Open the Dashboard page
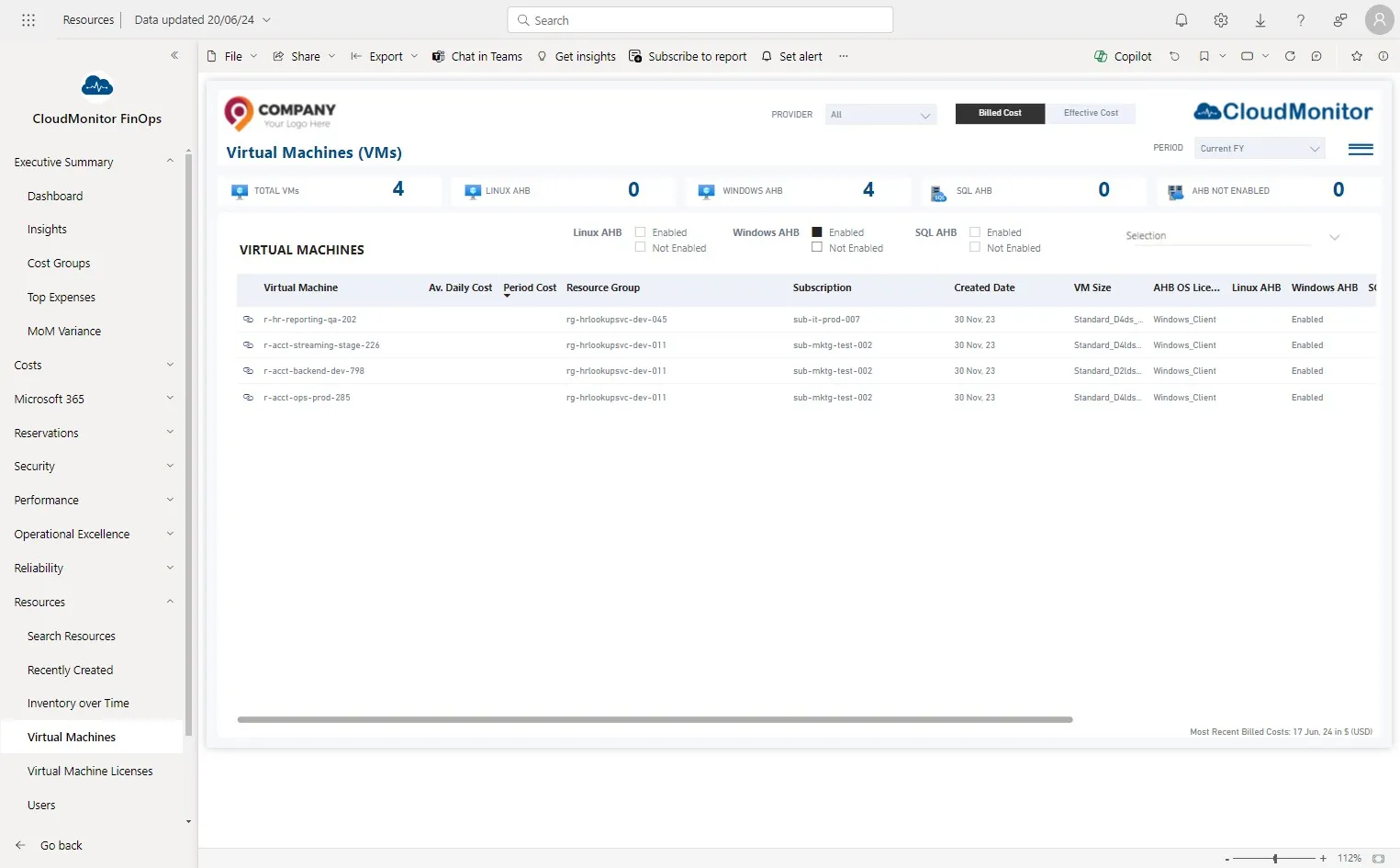Screen dimensions: 1400x868 [x=55, y=196]
